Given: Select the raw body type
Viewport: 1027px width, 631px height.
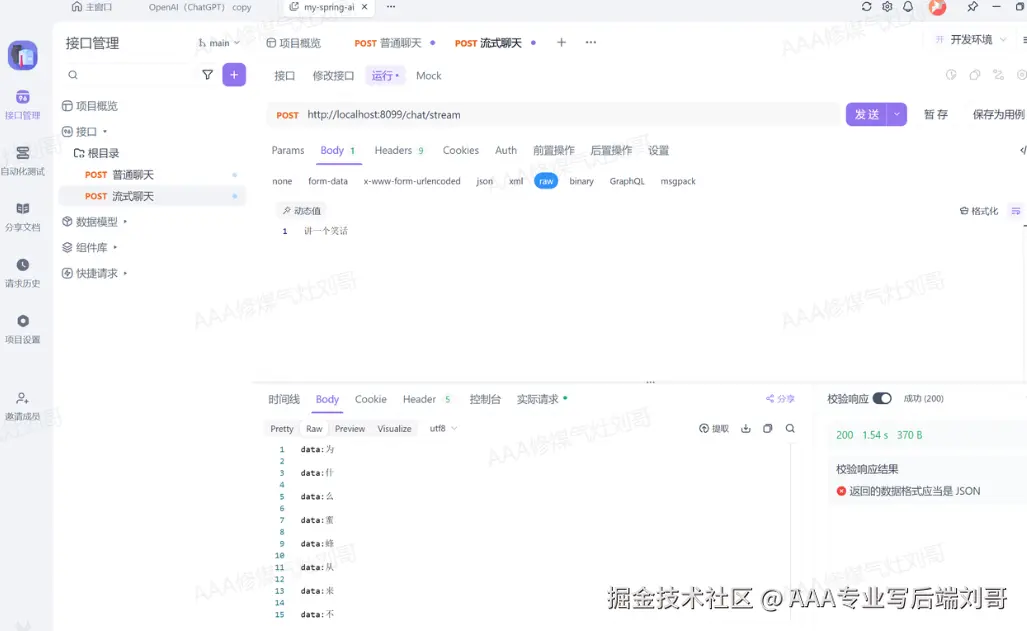Looking at the screenshot, I should click(546, 181).
